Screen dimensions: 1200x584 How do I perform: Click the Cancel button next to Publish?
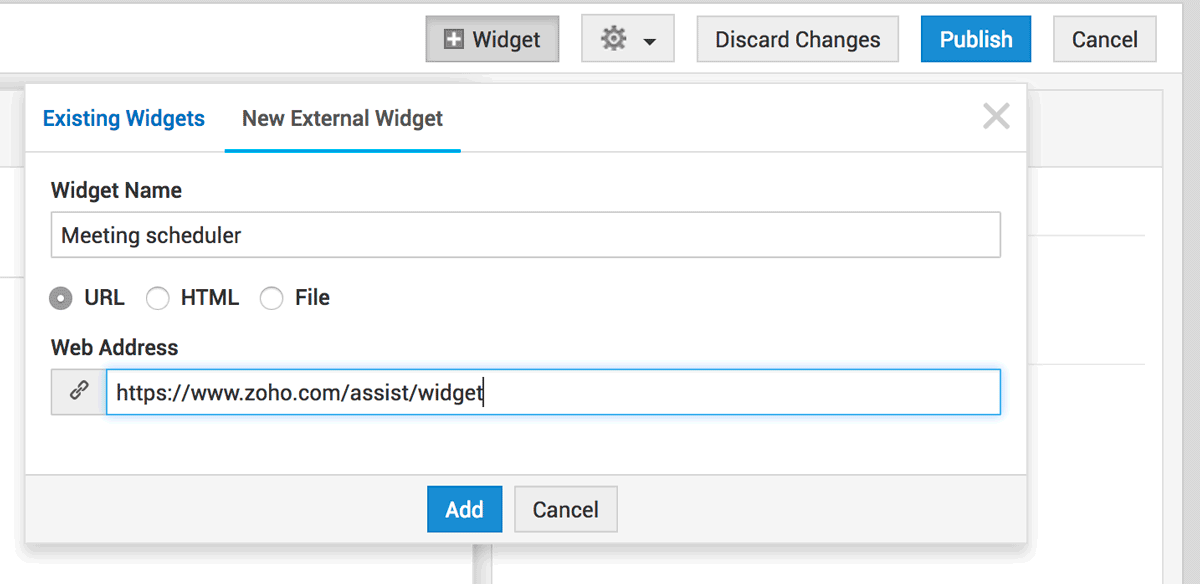pos(1105,40)
